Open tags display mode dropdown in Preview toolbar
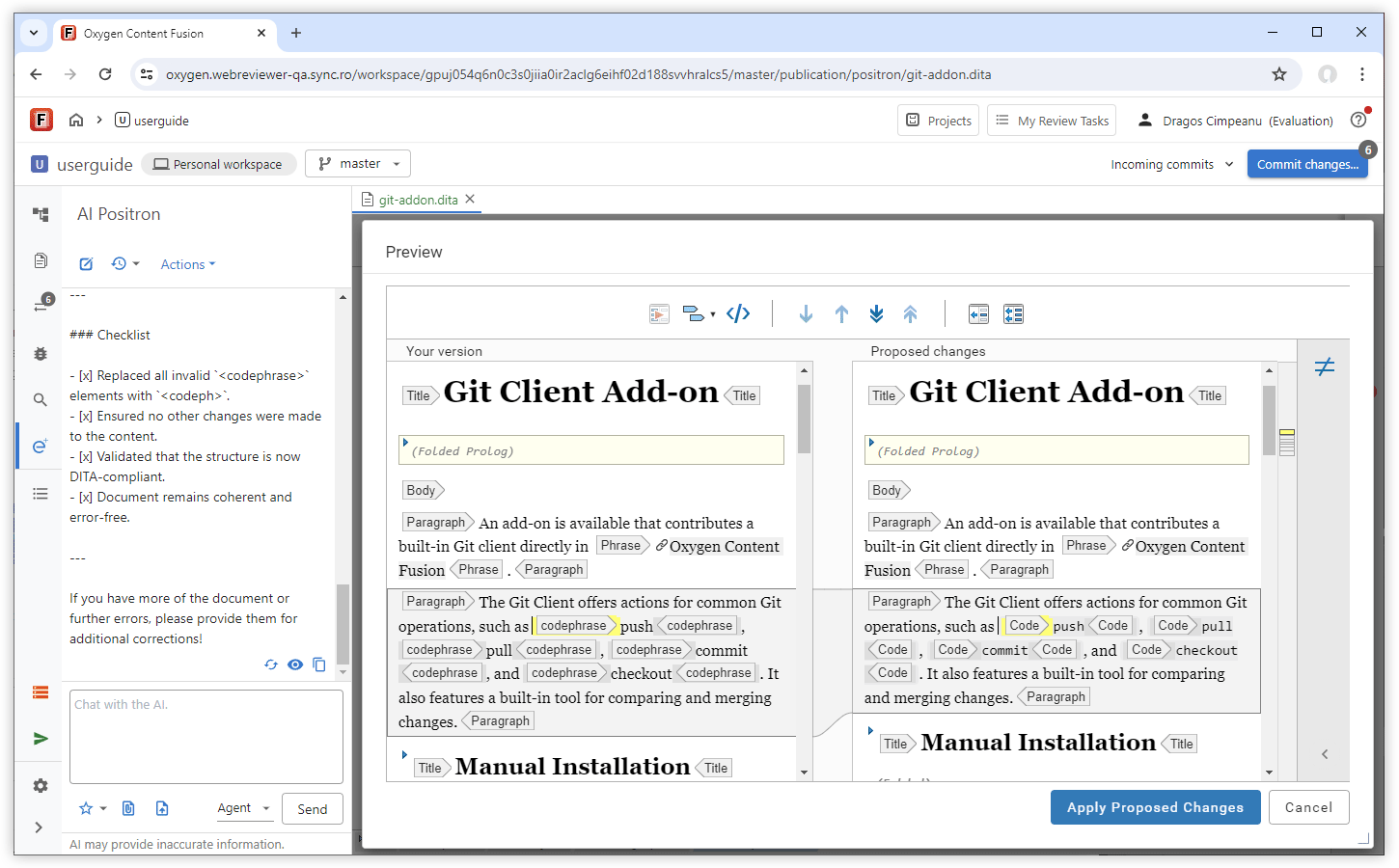The image size is (1399, 868). coord(699,313)
